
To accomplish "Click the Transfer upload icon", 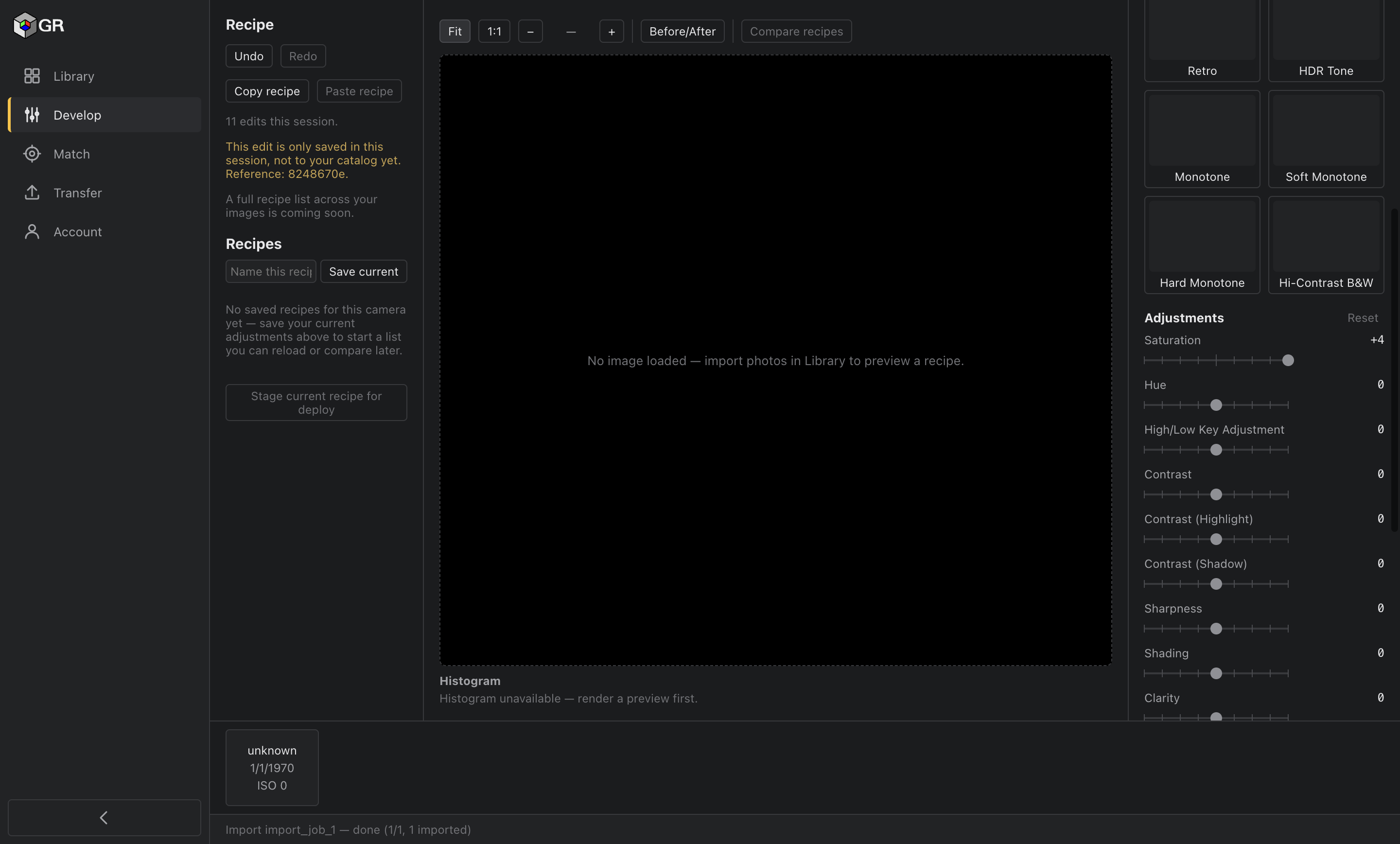I will pyautogui.click(x=32, y=193).
